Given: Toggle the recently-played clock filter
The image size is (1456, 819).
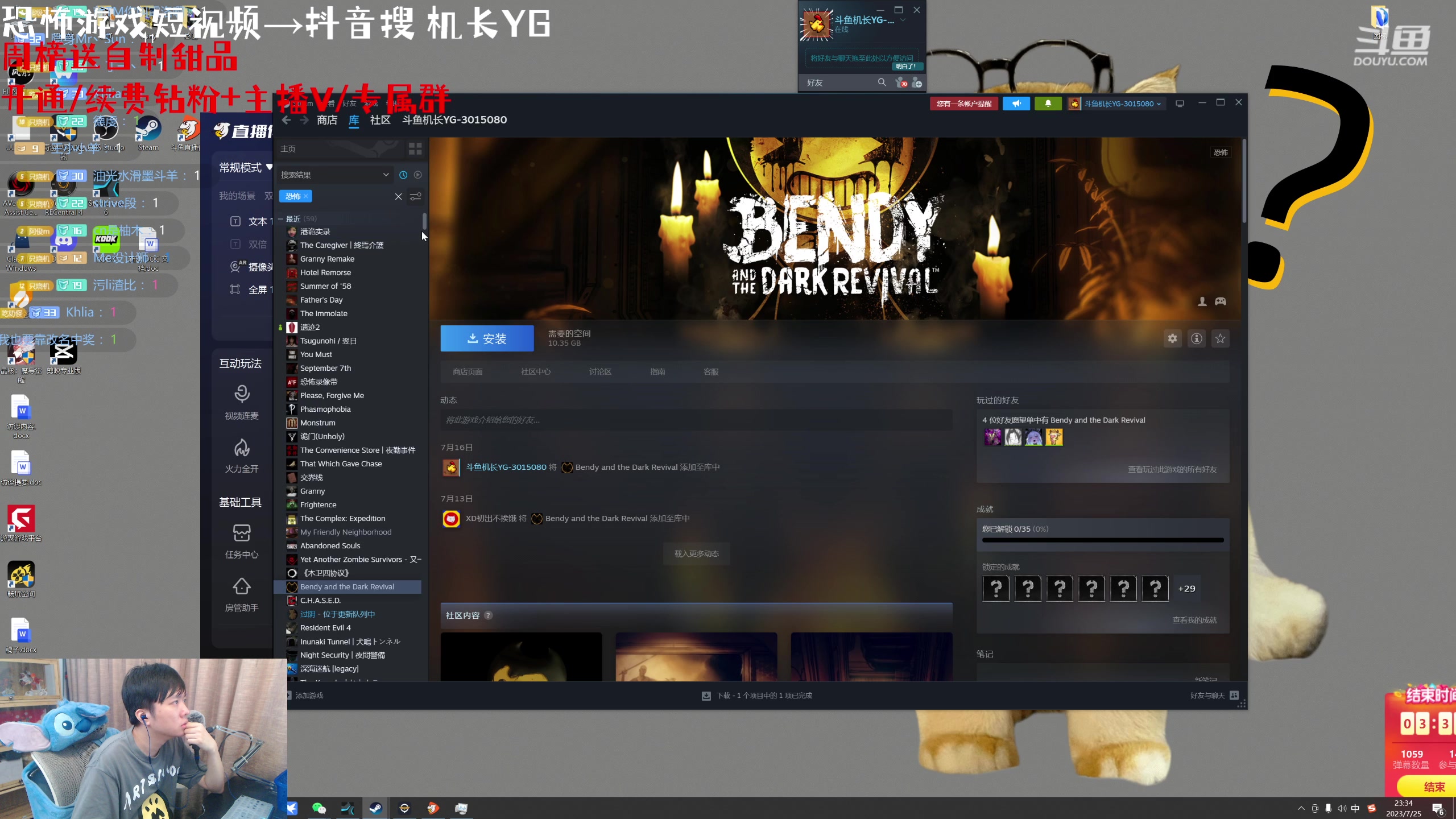Looking at the screenshot, I should click(x=403, y=175).
